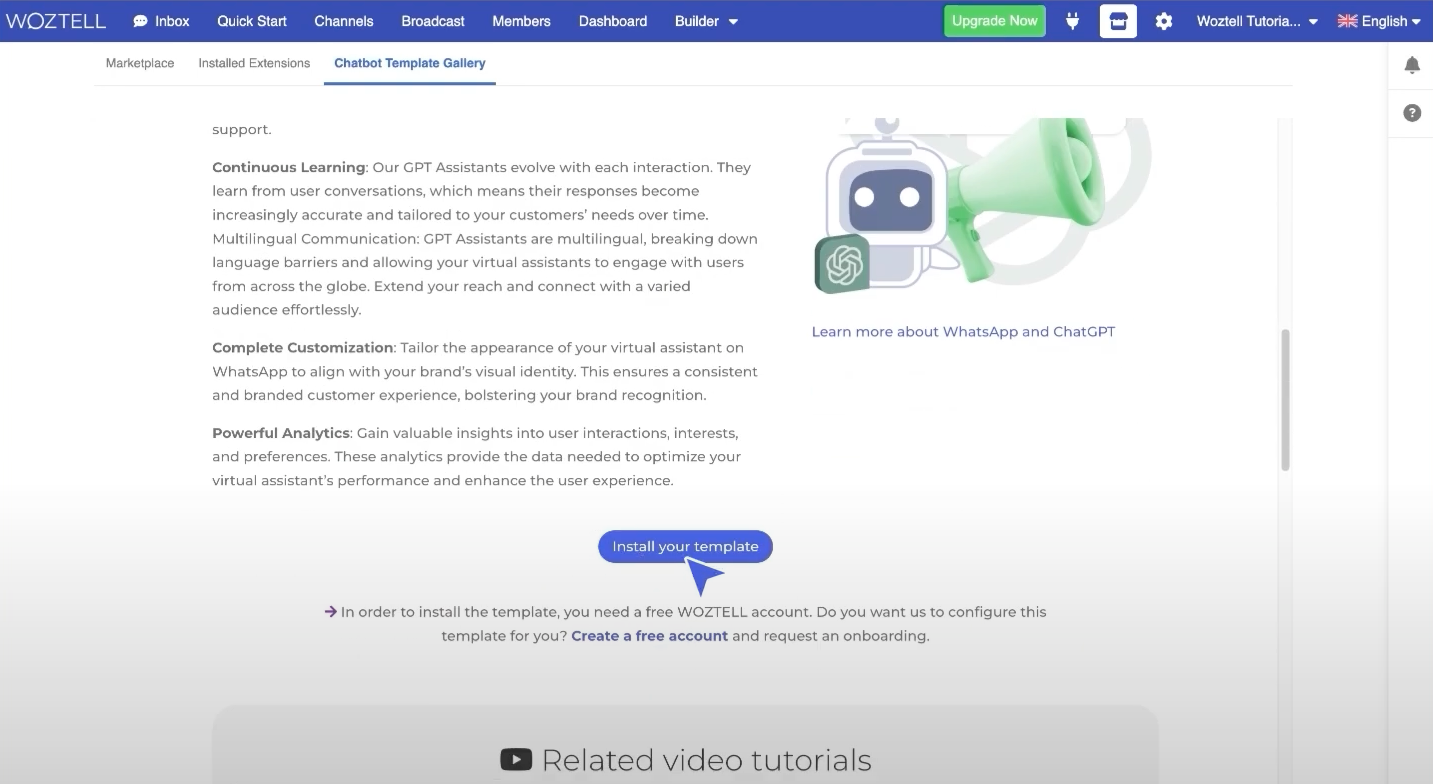Open settings gear icon
1433x784 pixels.
1164,21
